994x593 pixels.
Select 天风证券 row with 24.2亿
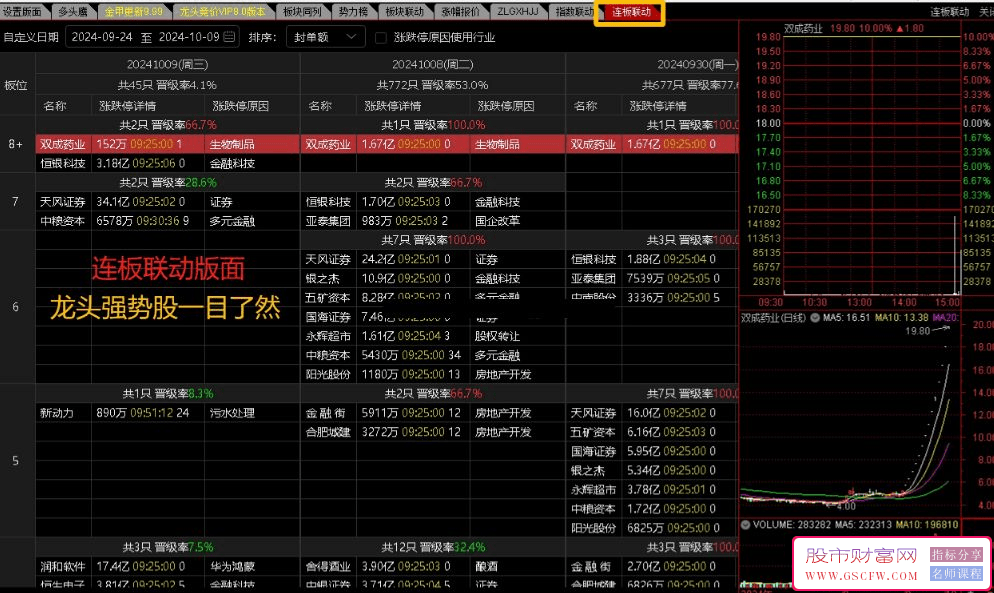[x=433, y=259]
